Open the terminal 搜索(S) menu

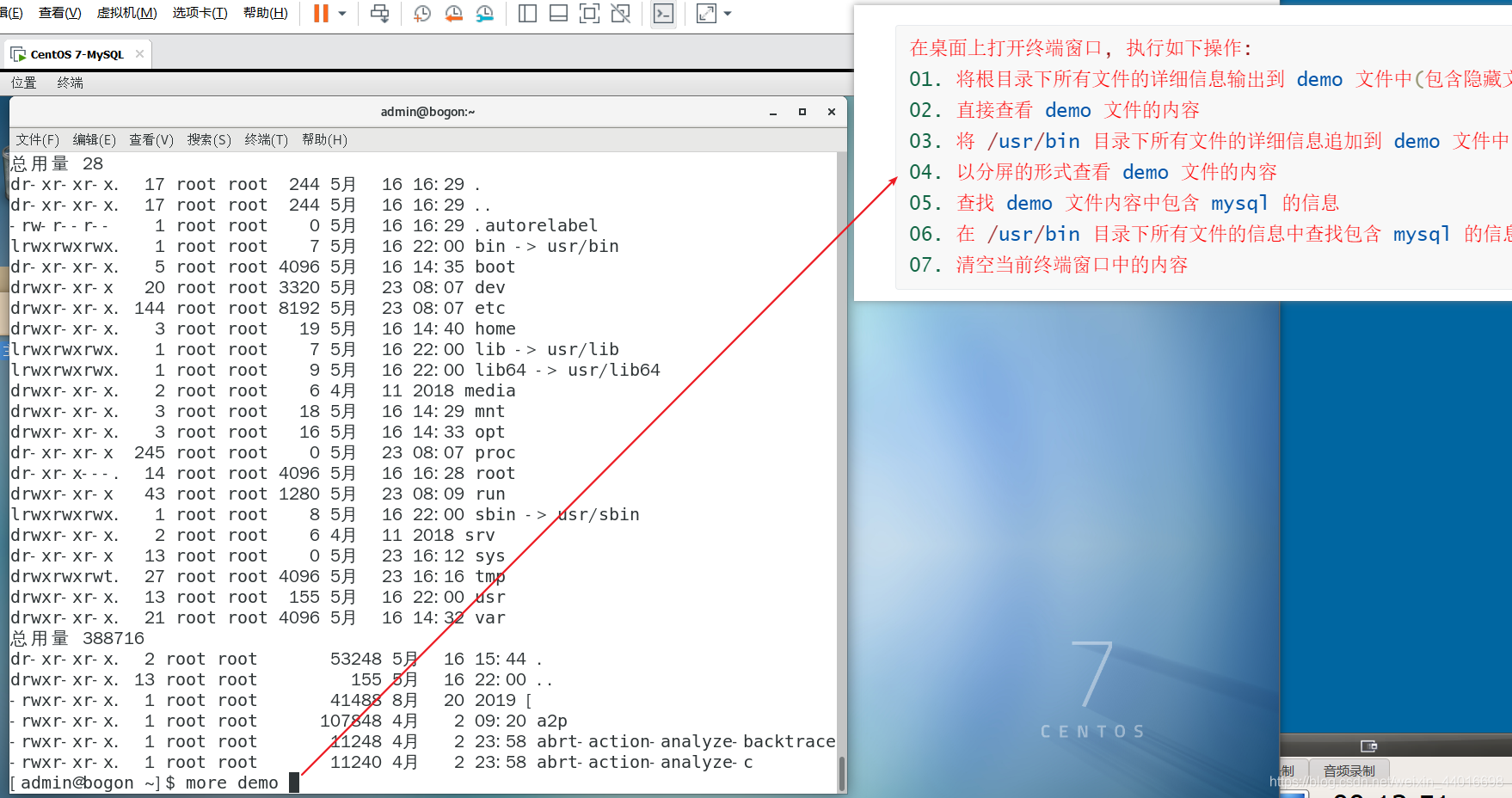(x=209, y=139)
